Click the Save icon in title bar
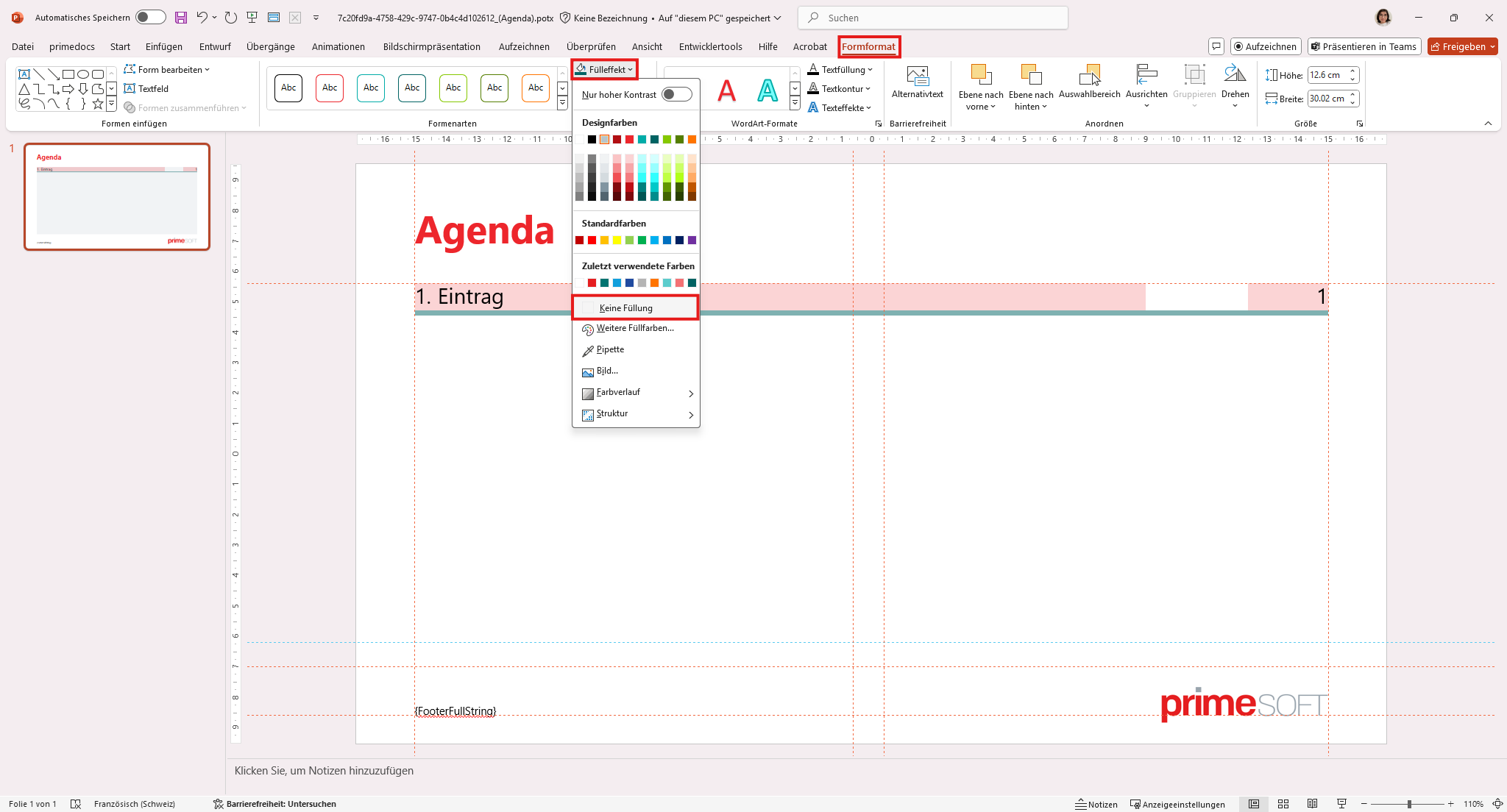This screenshot has height=812, width=1507. pos(181,18)
